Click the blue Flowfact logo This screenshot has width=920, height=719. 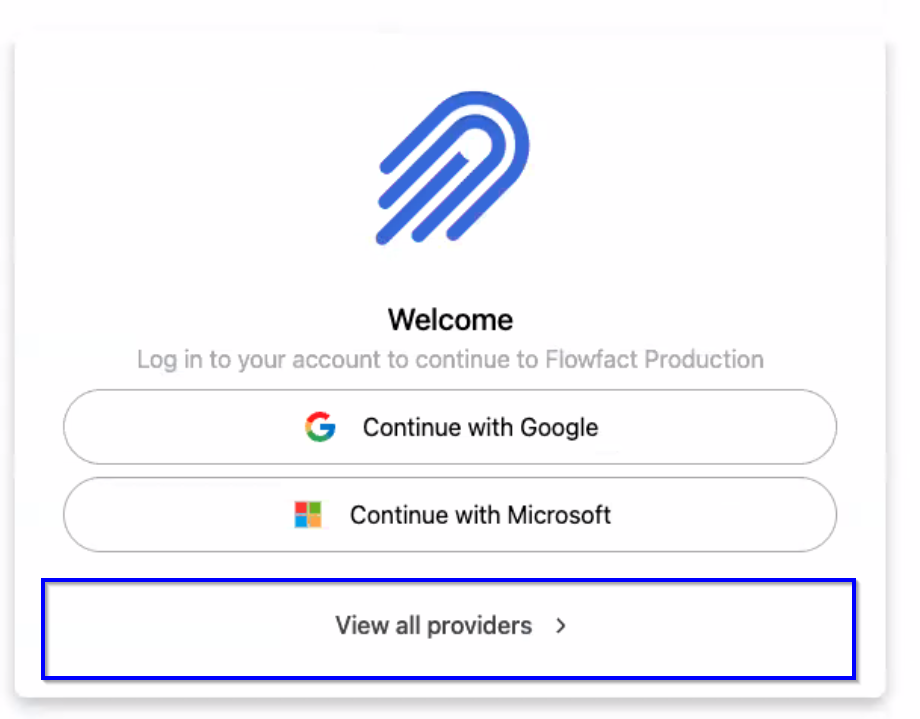coord(452,167)
